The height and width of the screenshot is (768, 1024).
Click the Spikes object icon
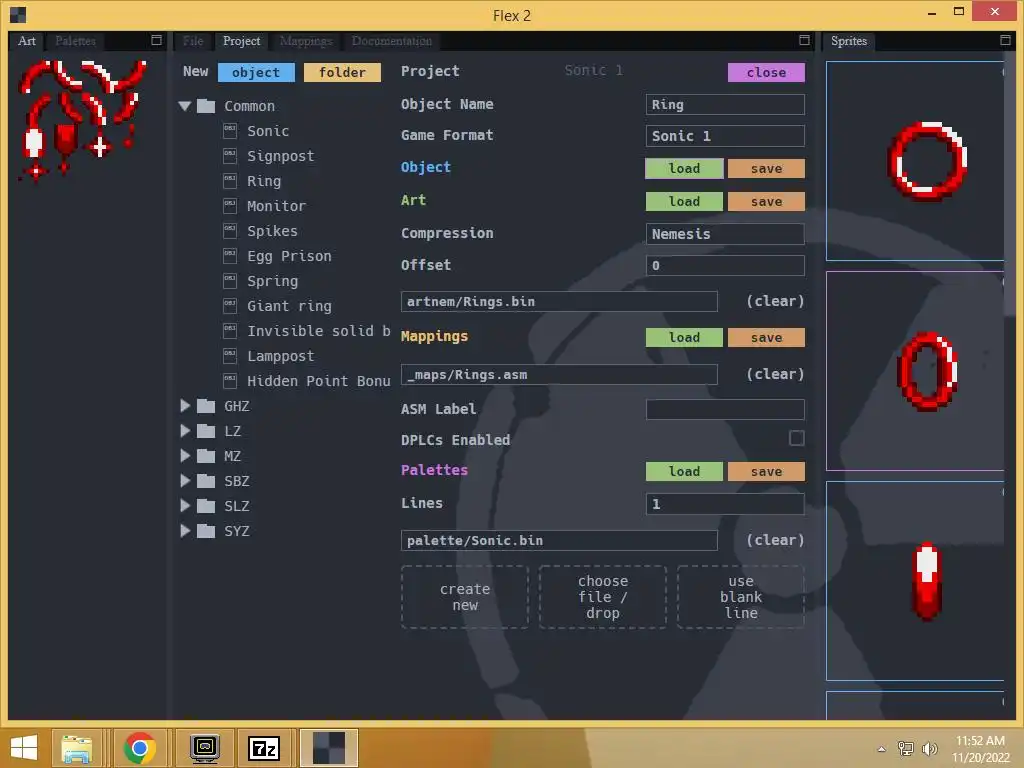[x=230, y=230]
